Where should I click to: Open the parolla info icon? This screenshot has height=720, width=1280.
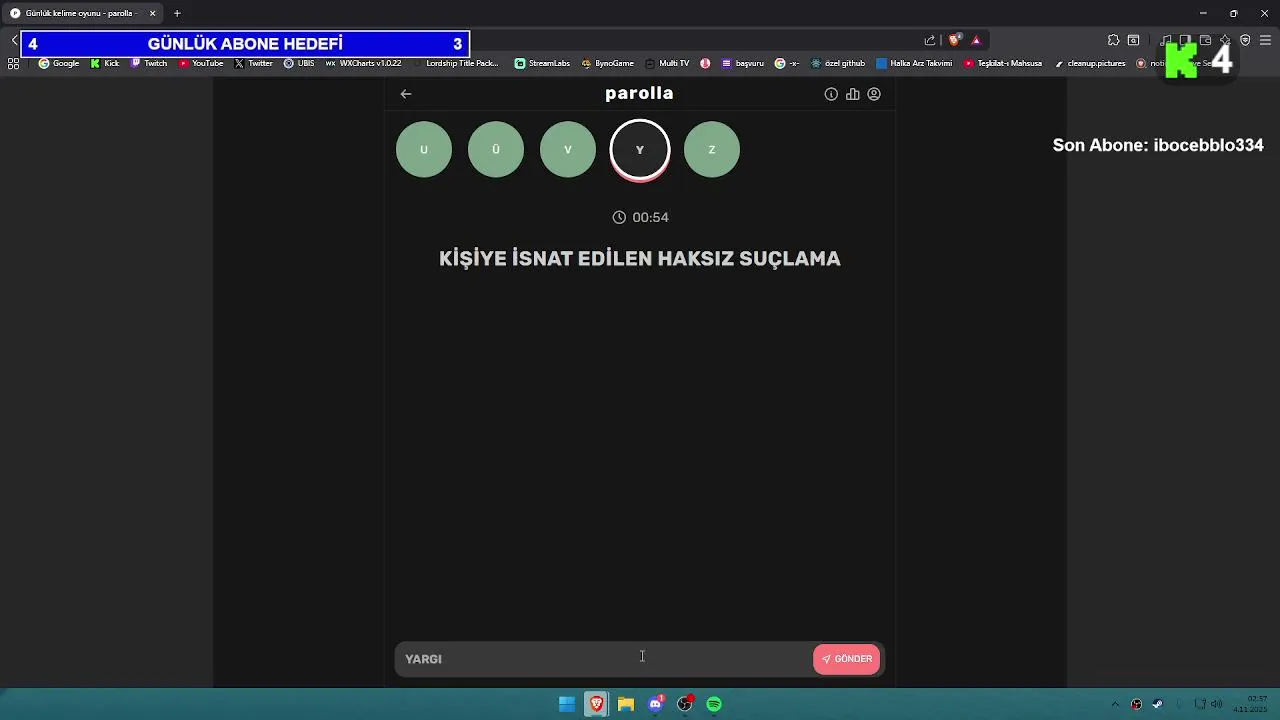pos(831,94)
